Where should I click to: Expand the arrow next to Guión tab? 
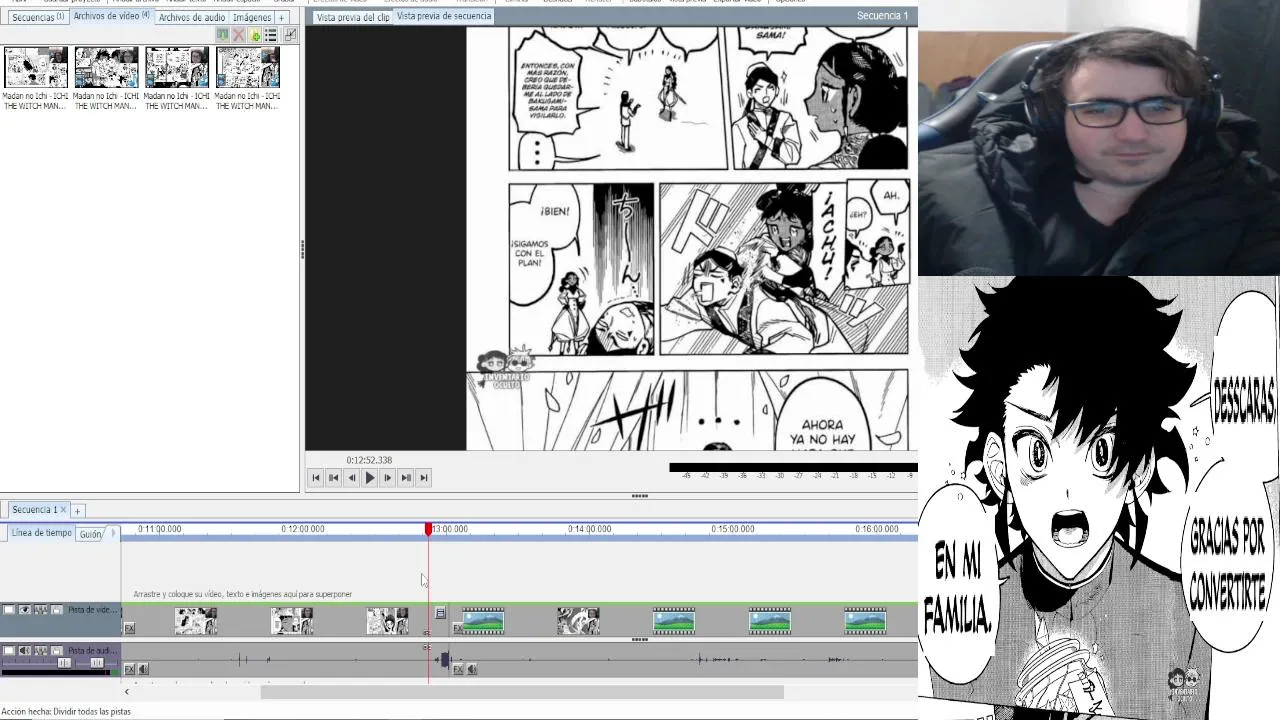pos(113,533)
